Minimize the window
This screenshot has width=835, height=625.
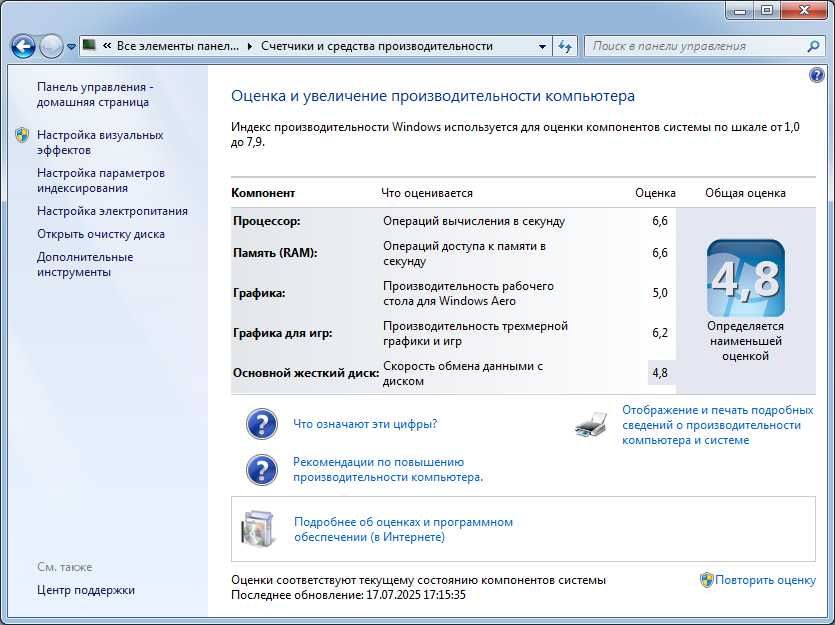tap(740, 11)
